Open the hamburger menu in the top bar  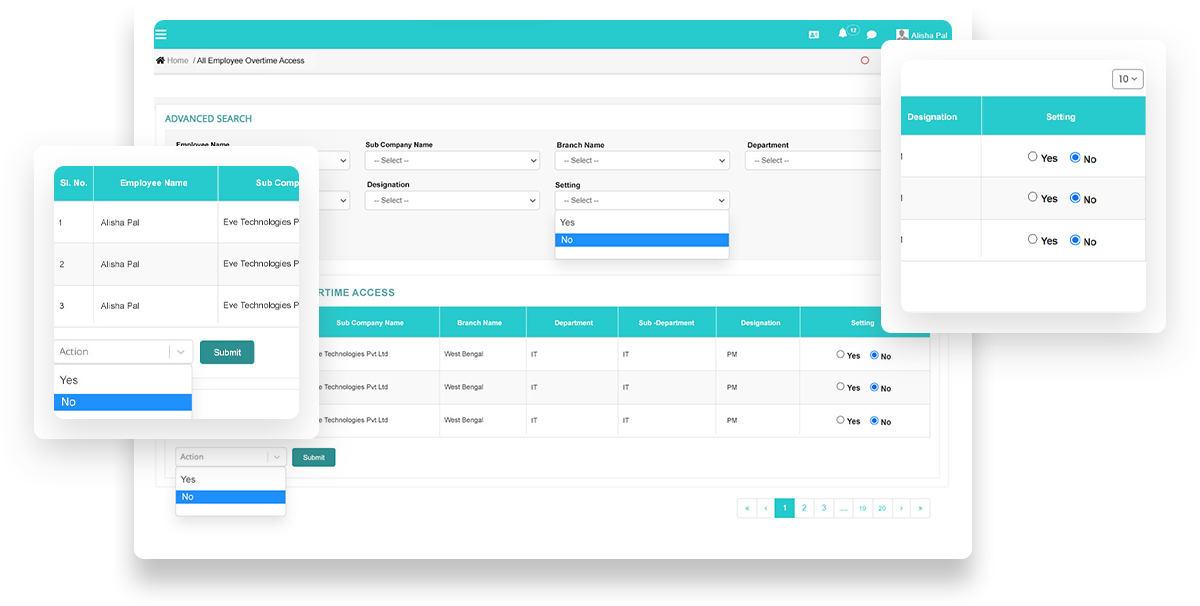pyautogui.click(x=161, y=34)
